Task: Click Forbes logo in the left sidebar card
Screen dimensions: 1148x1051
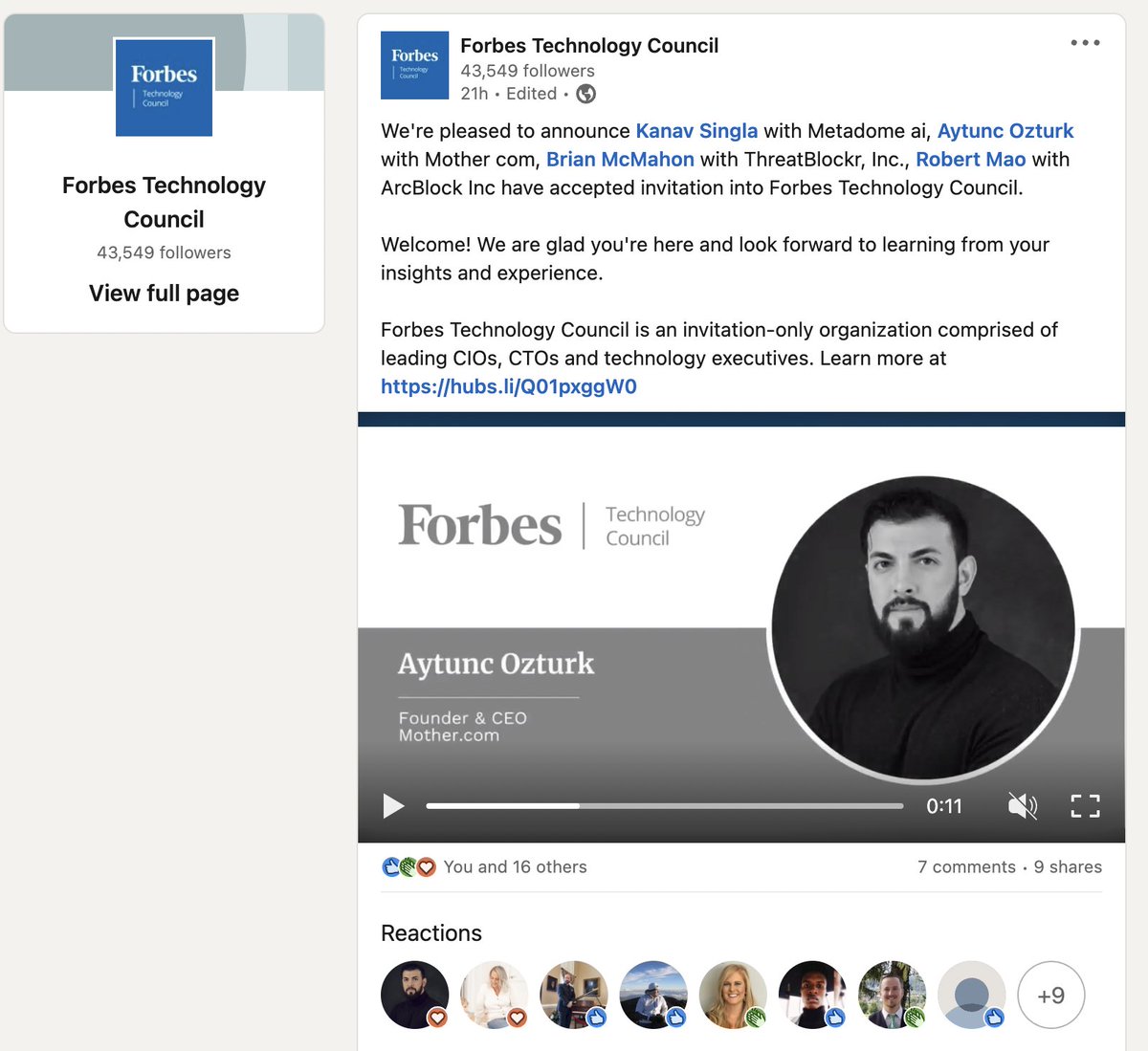Action: coord(164,87)
